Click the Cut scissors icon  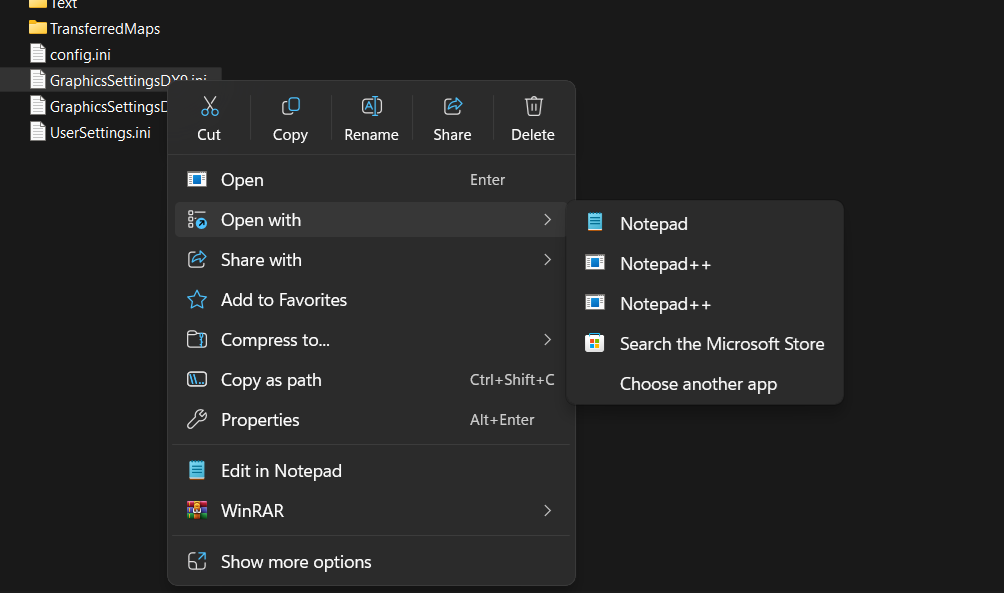[209, 106]
